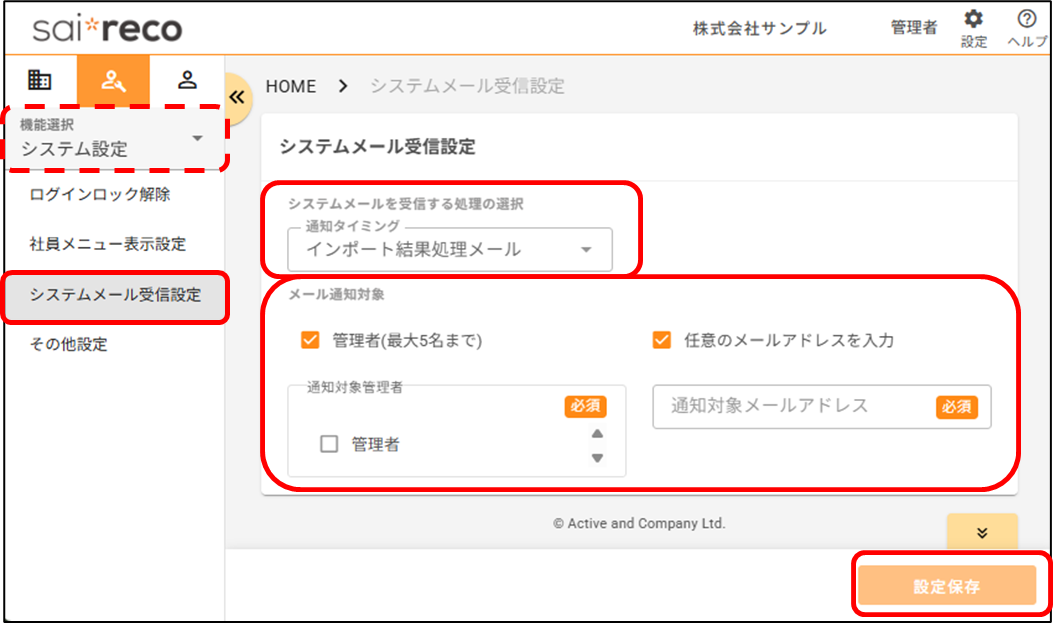This screenshot has height=623, width=1053.
Task: Click the yellow double down chevron button
Action: 981,532
